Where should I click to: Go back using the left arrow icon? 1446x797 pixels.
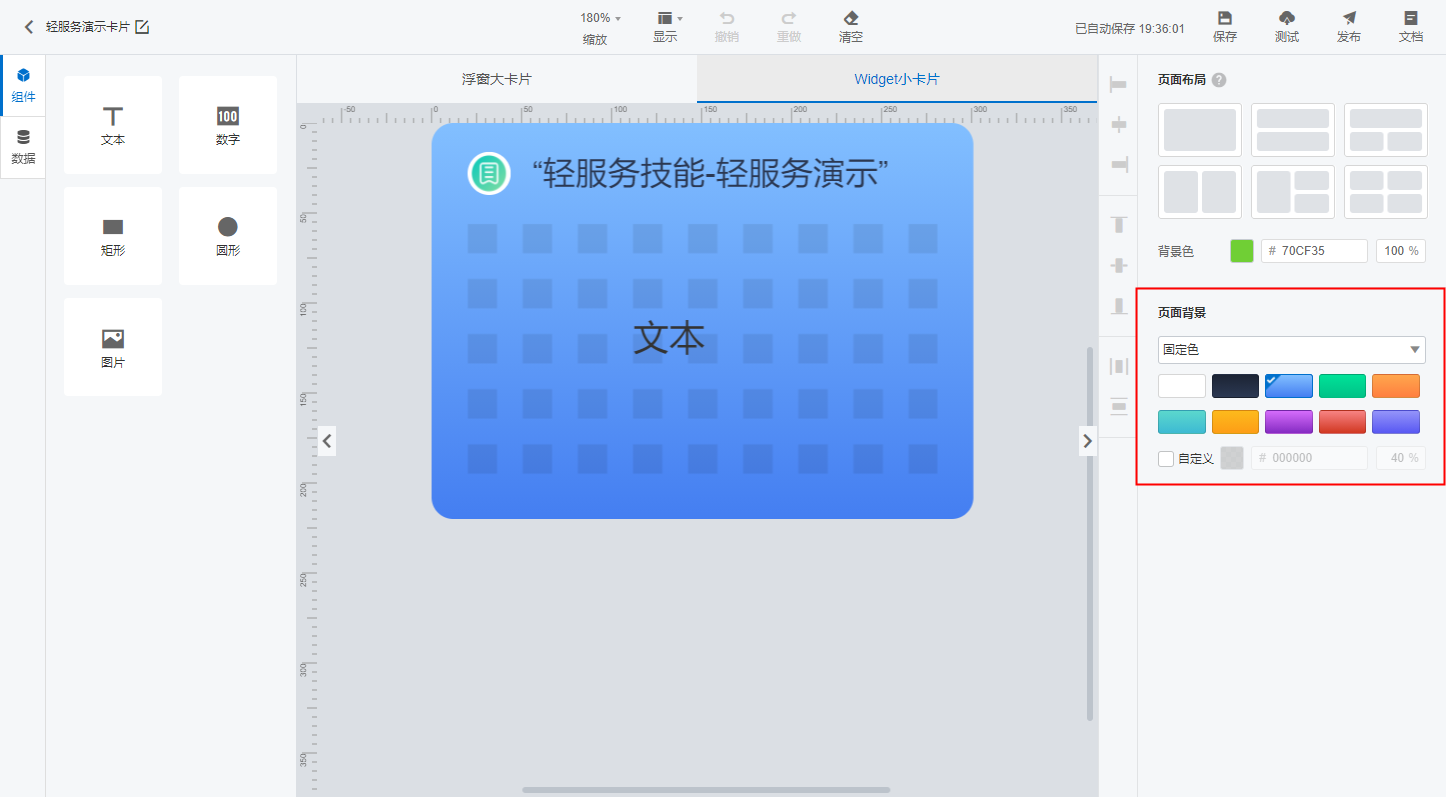click(29, 27)
